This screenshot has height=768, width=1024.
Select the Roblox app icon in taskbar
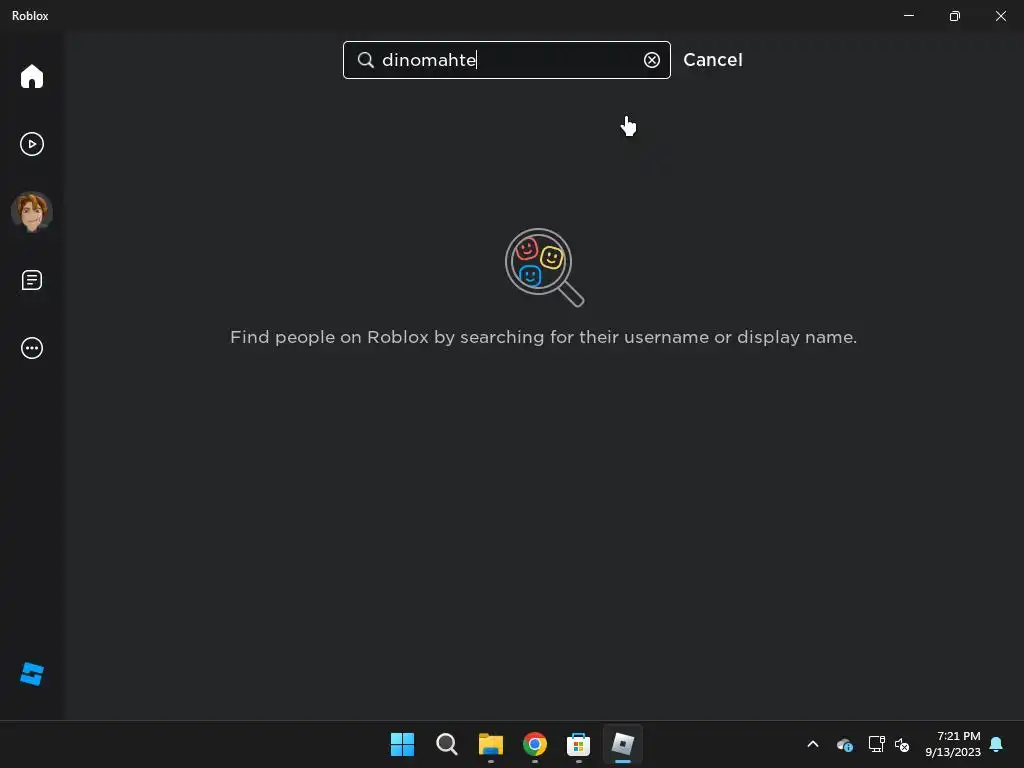click(622, 744)
